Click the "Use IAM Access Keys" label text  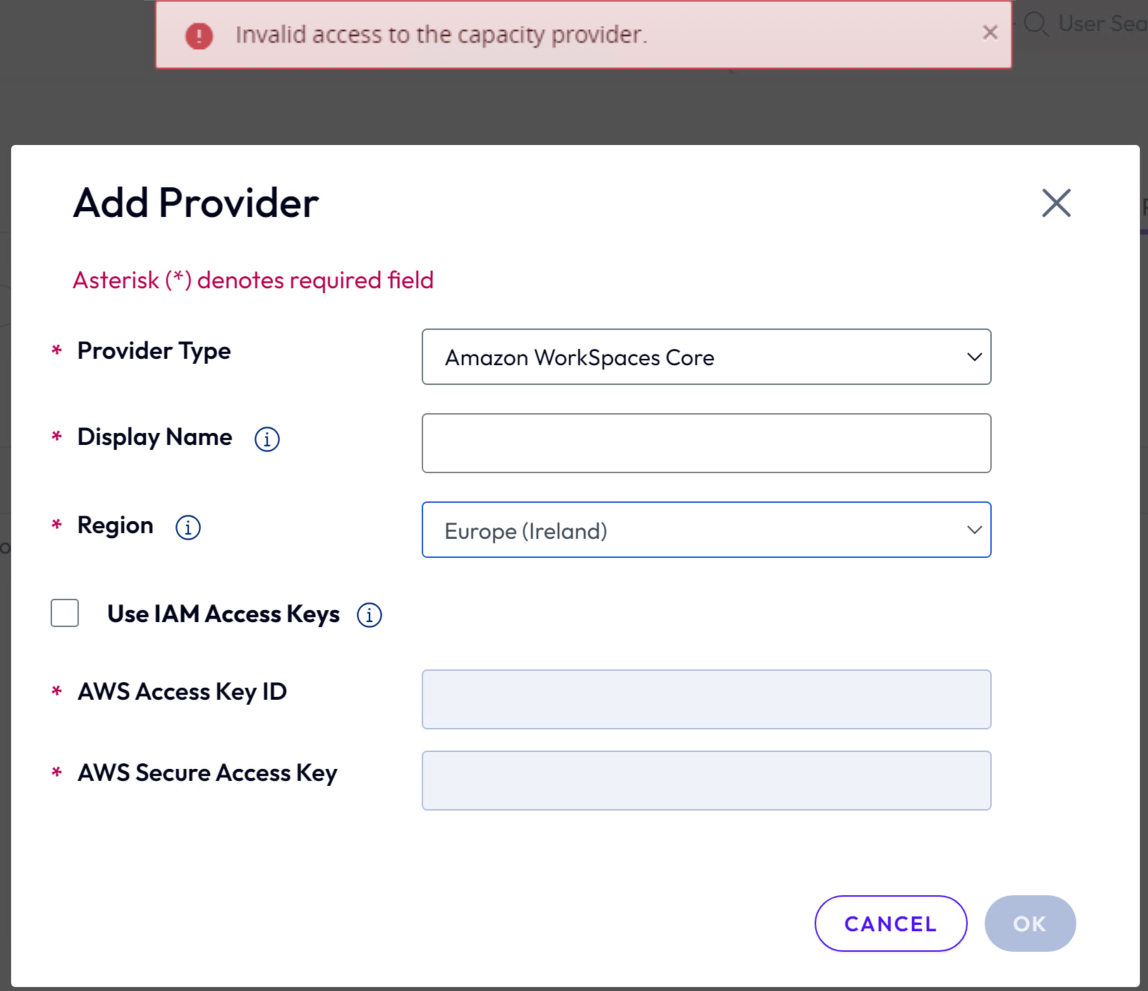223,614
